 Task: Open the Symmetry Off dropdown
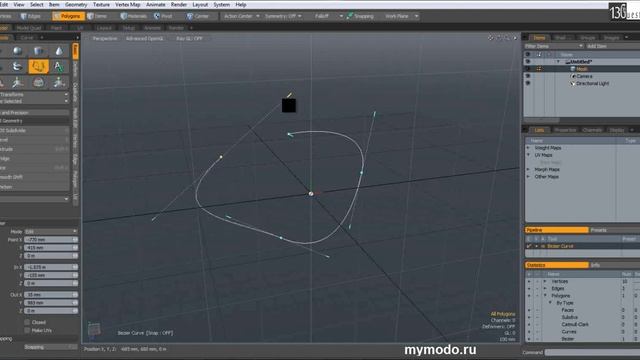pos(283,16)
